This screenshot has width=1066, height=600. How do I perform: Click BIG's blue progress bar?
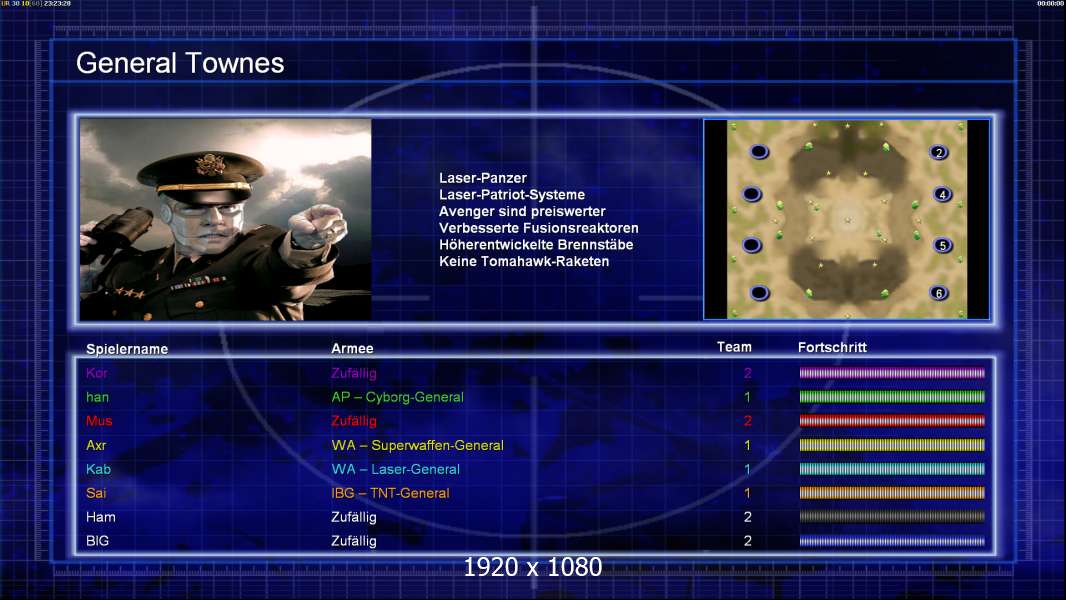click(892, 541)
